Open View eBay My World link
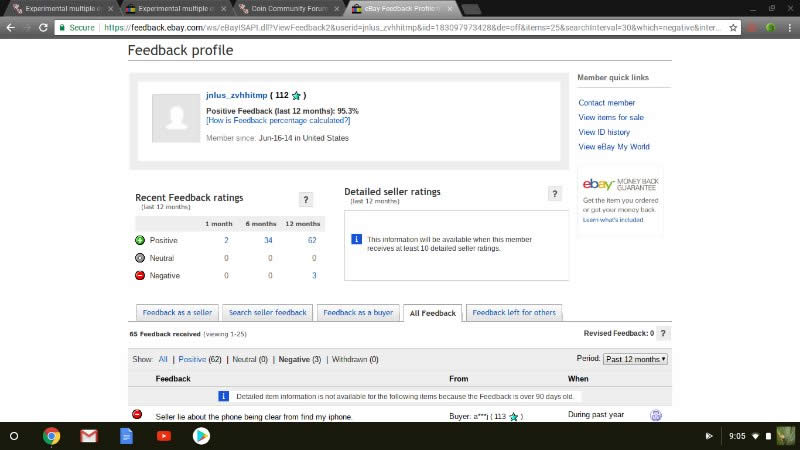Viewport: 800px width, 450px height. pos(614,147)
